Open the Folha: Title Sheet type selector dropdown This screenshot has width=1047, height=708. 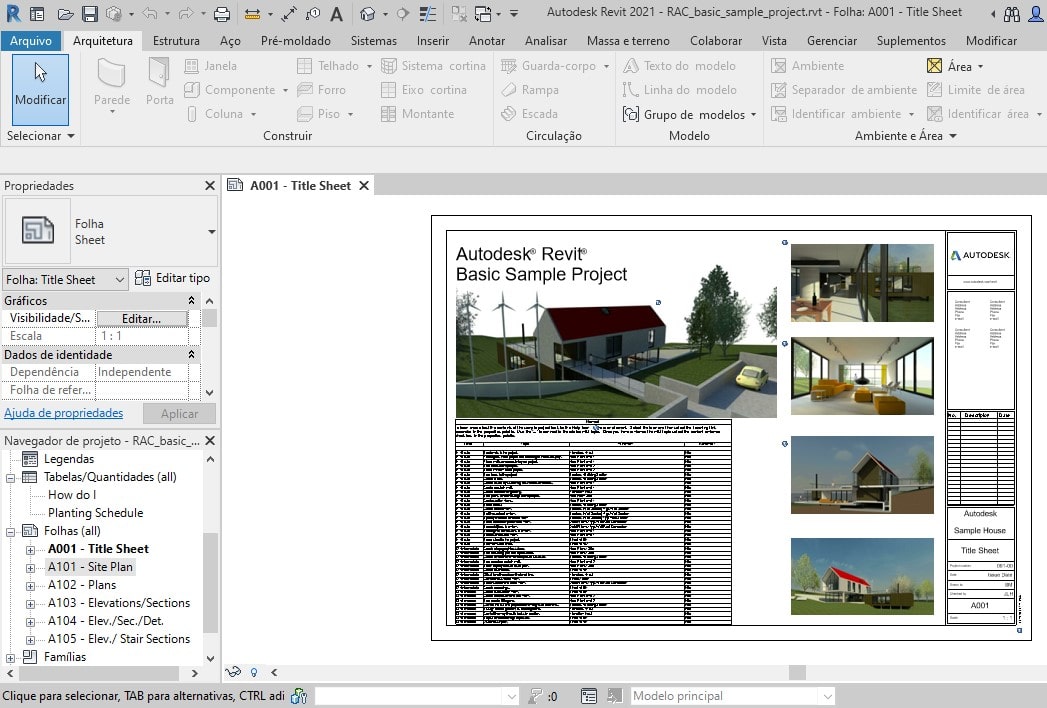click(118, 279)
